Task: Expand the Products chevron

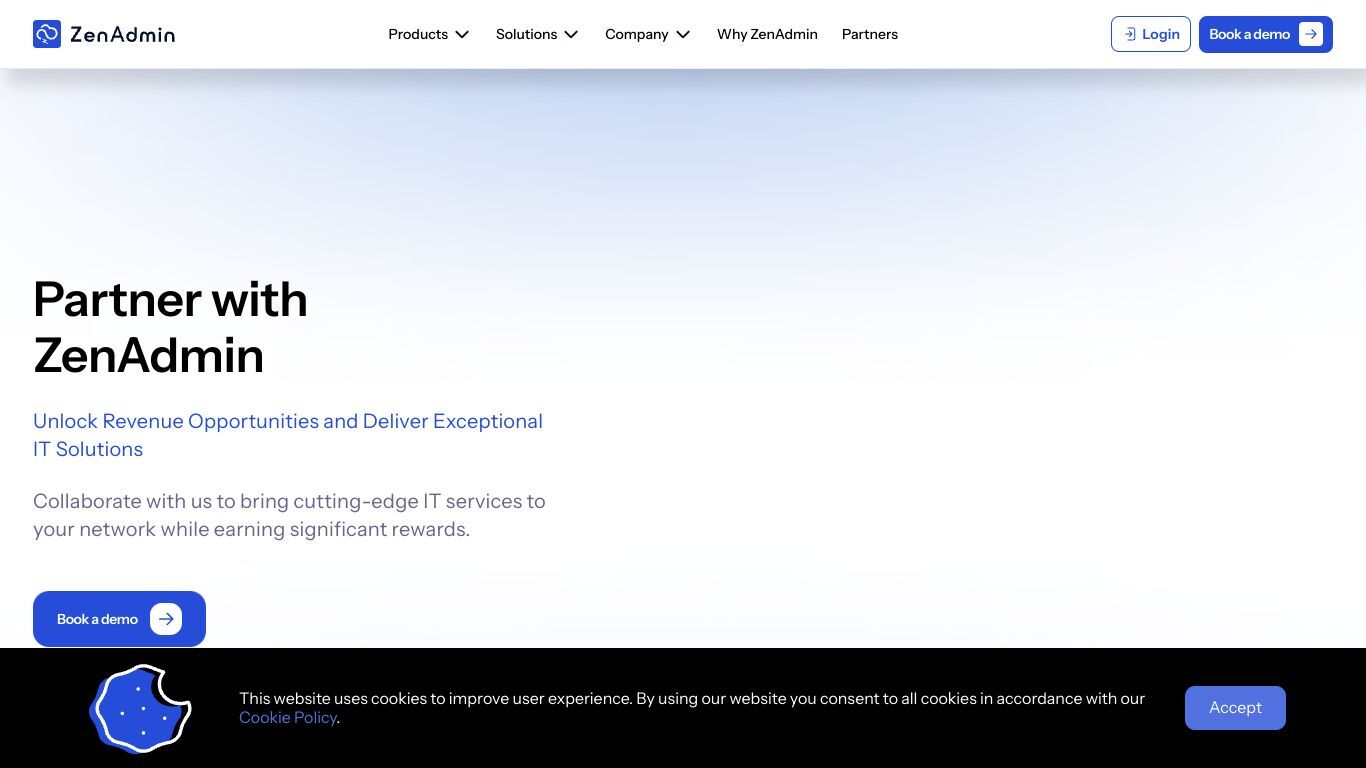Action: [x=462, y=34]
